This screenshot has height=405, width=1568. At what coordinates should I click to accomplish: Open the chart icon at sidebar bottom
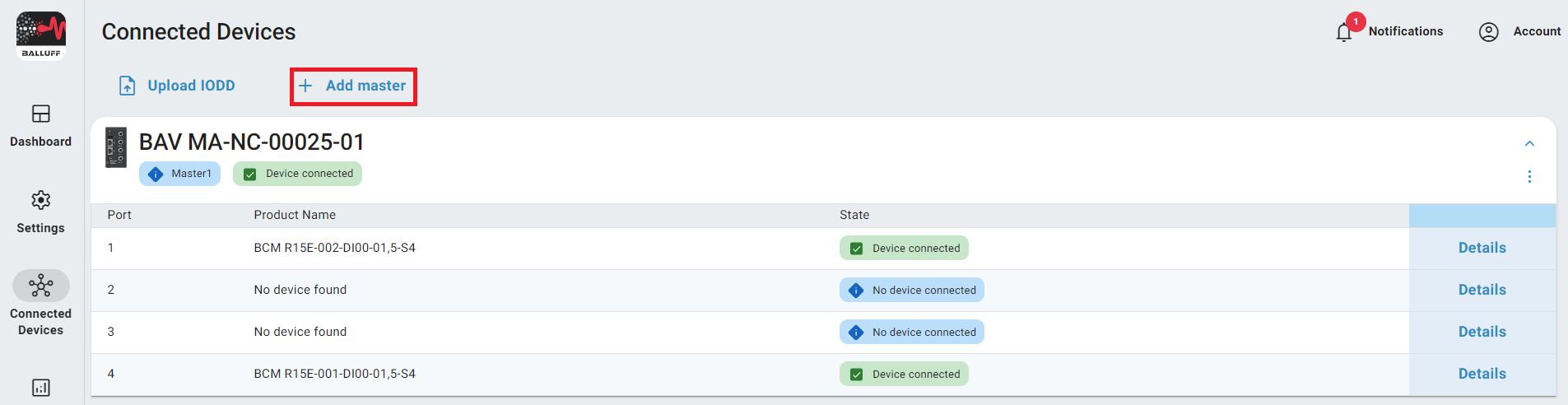41,387
